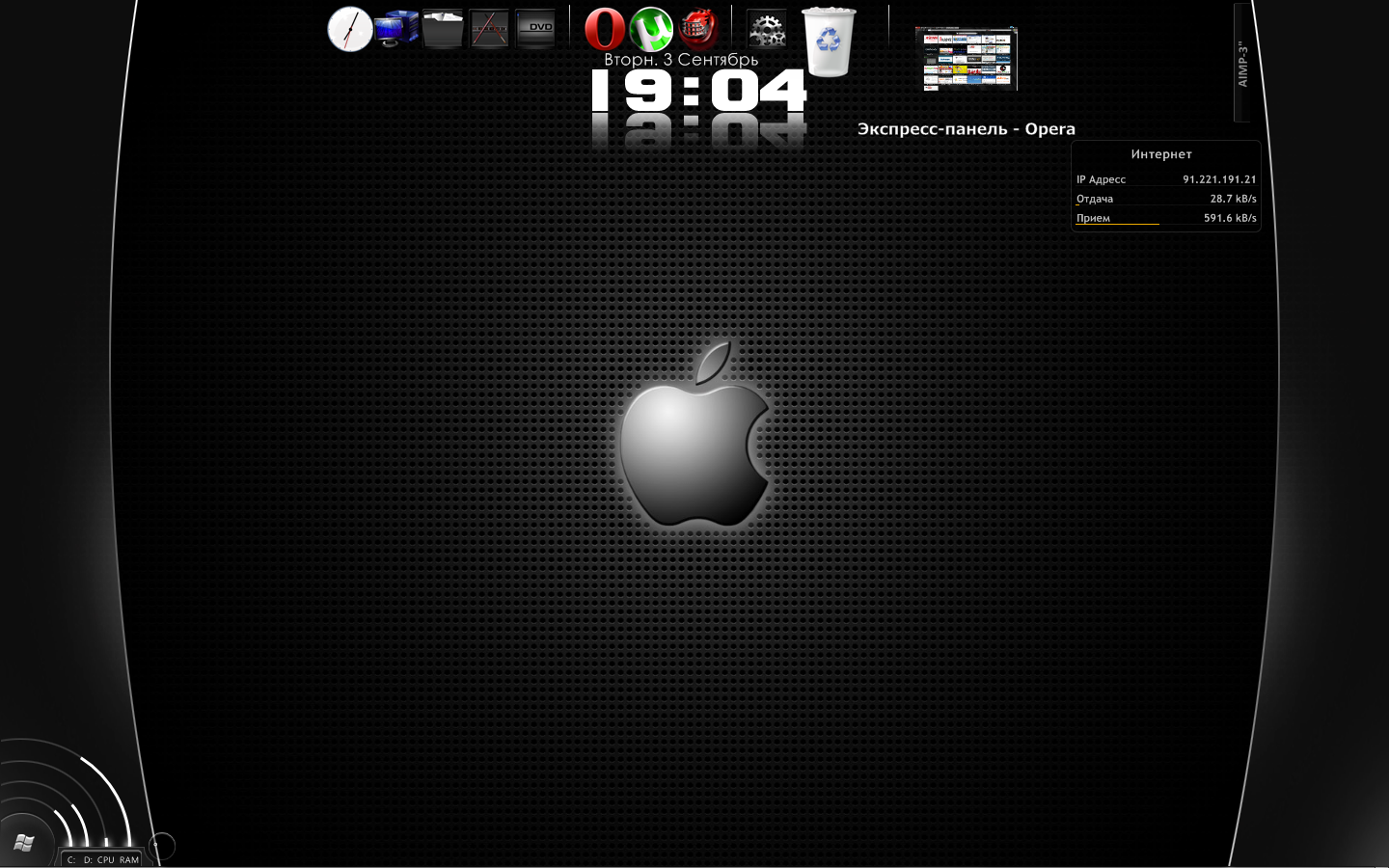Click the orange download progress bar

point(1117,224)
